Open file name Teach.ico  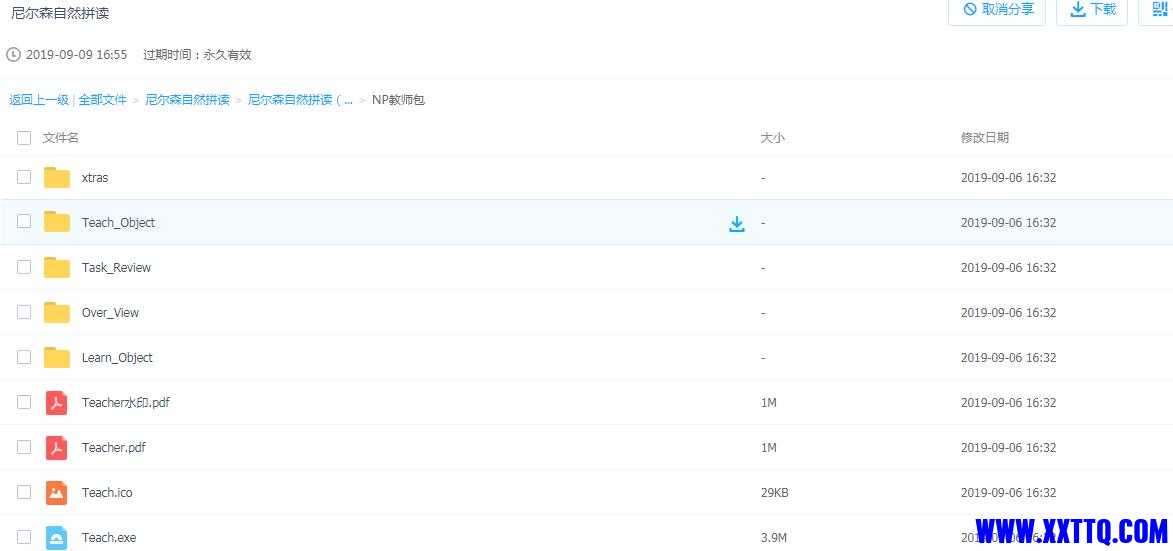tap(107, 492)
